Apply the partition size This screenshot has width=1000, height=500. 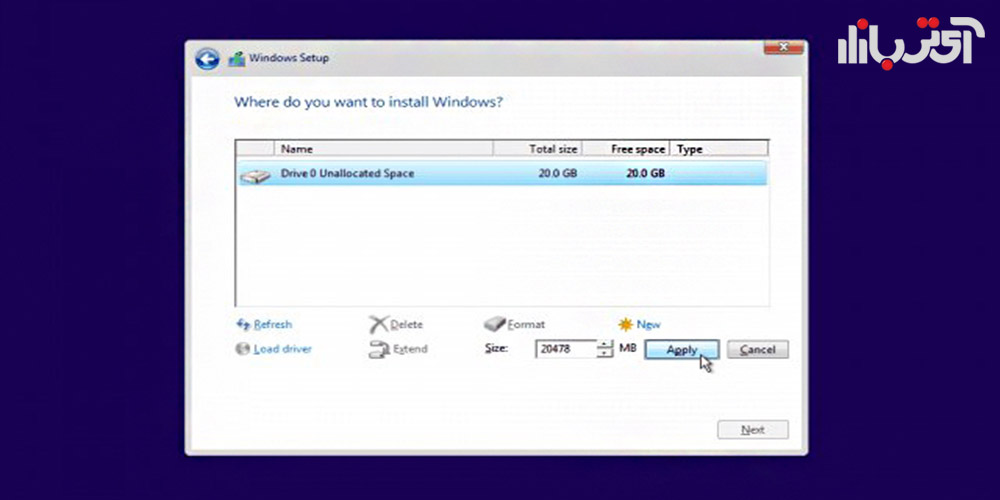click(x=682, y=349)
